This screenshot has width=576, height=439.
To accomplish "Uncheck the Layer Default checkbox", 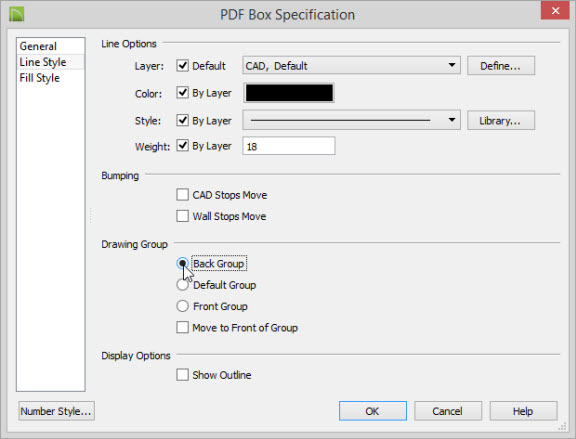I will pos(183,66).
